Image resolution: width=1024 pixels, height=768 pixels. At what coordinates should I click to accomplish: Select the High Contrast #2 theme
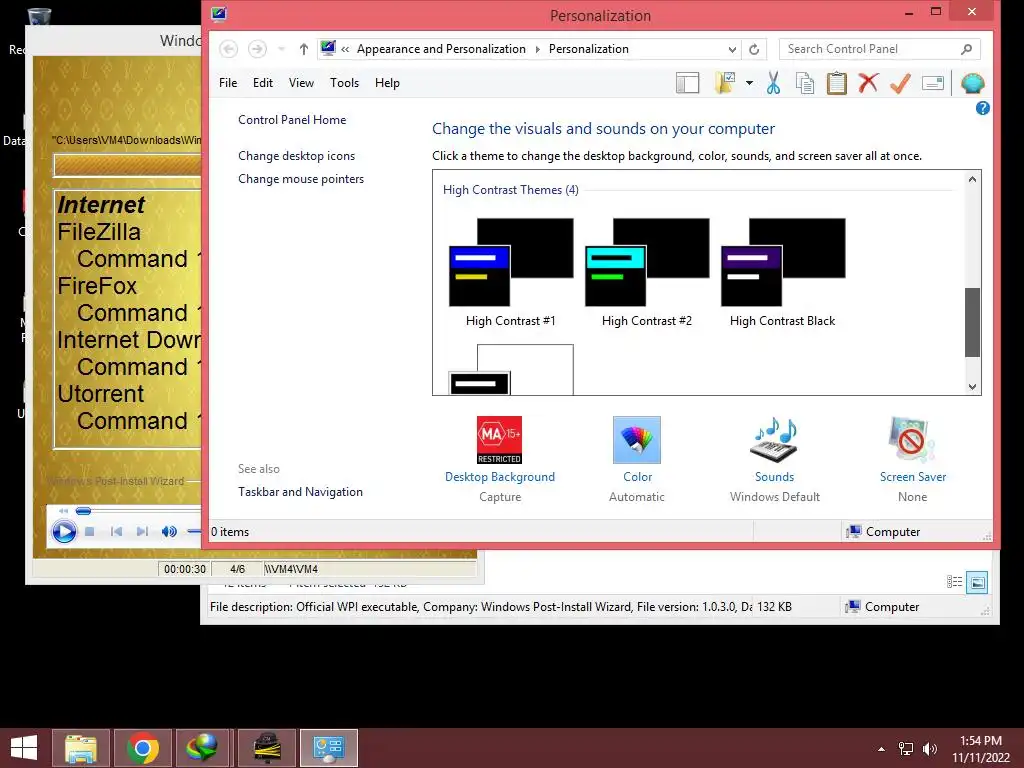[x=647, y=272]
